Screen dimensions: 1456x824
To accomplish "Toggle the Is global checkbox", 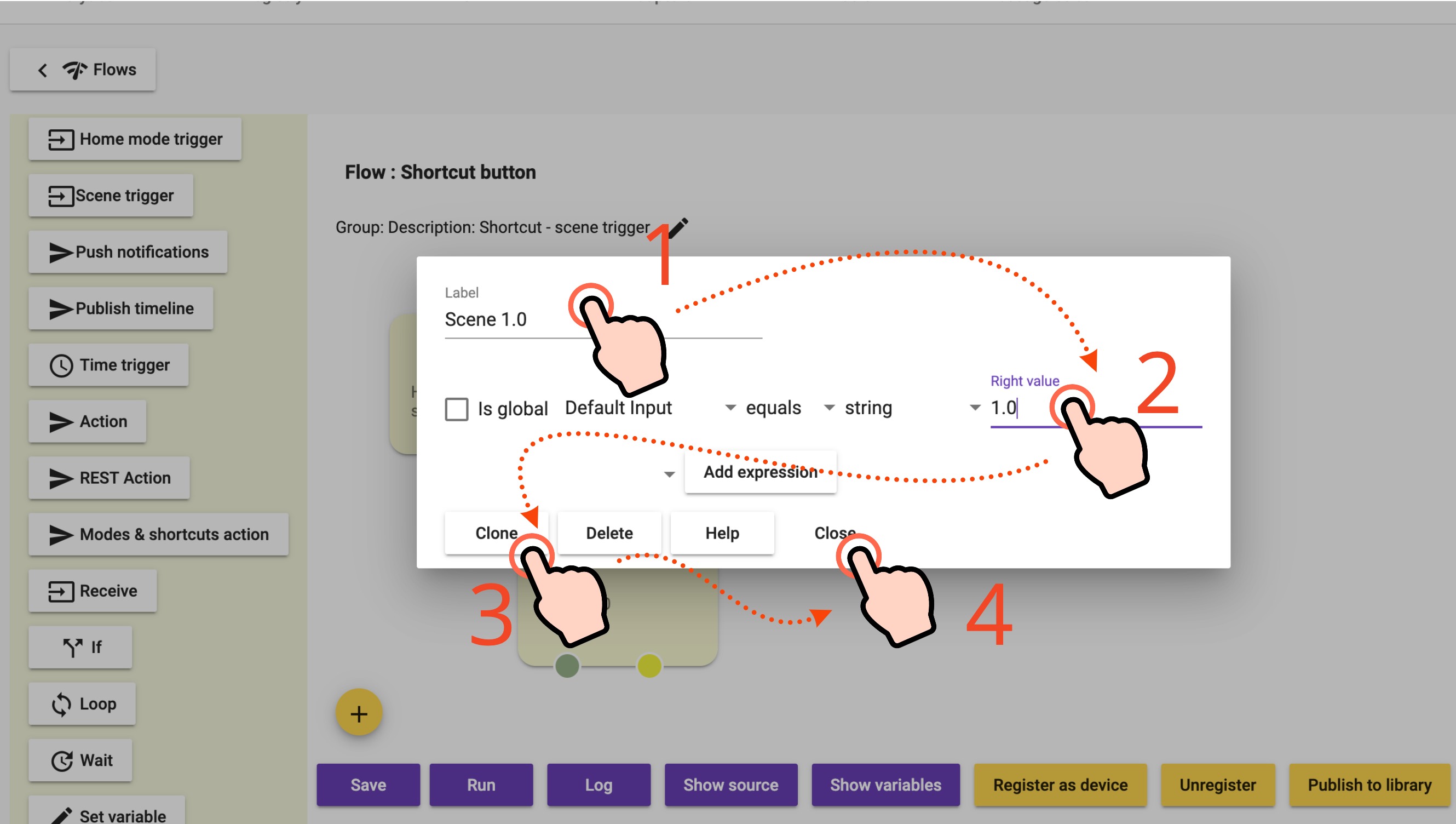I will (x=457, y=409).
